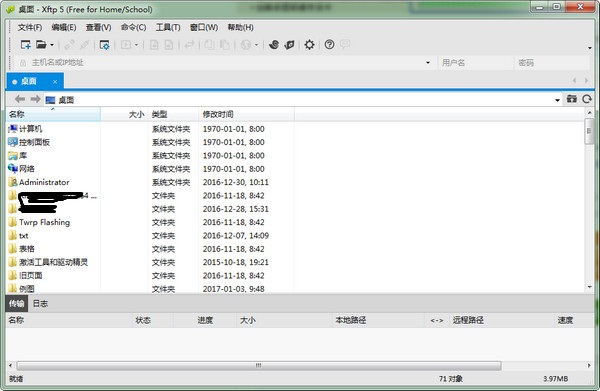600x391 pixels.
Task: Open Options gear icon in toolbar
Action: point(309,45)
